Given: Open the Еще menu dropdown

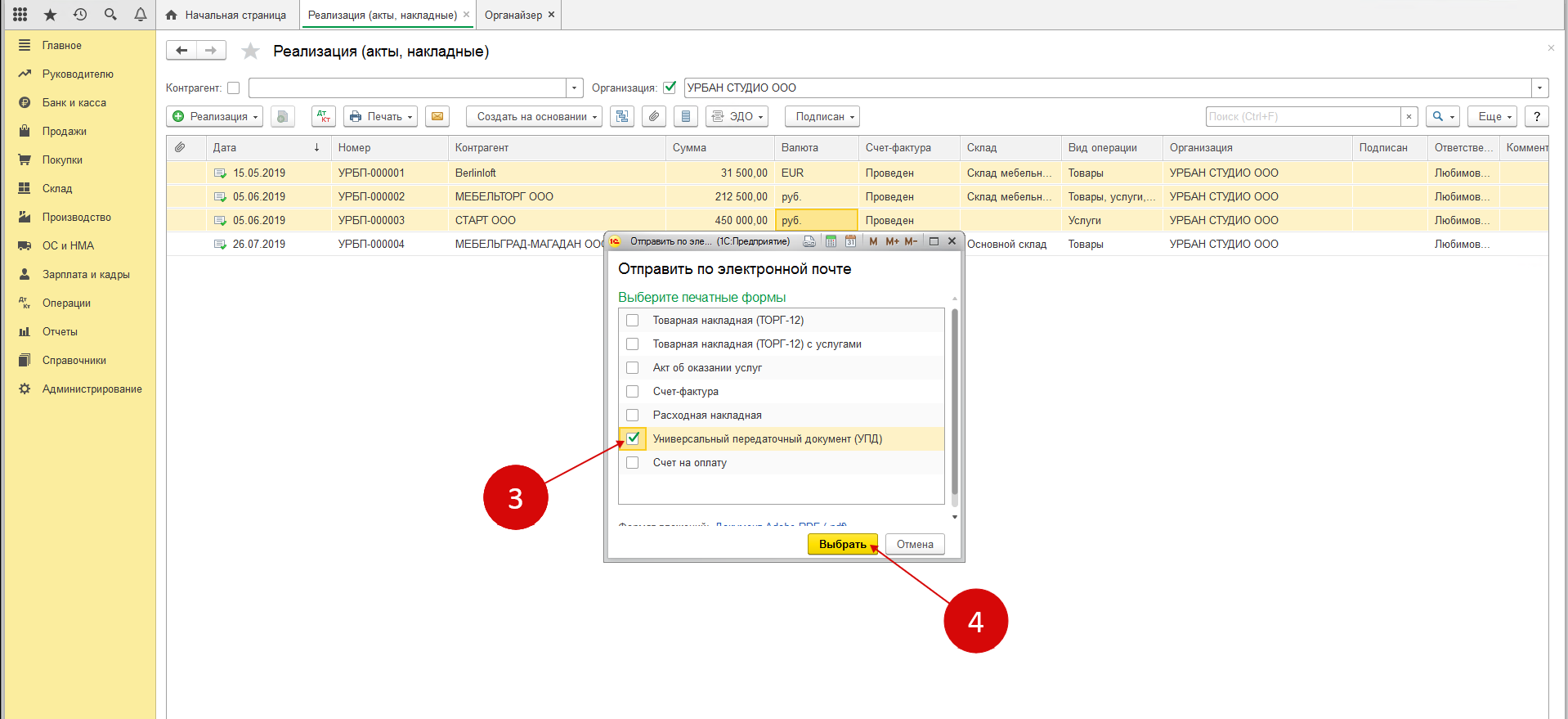Looking at the screenshot, I should click(1492, 116).
